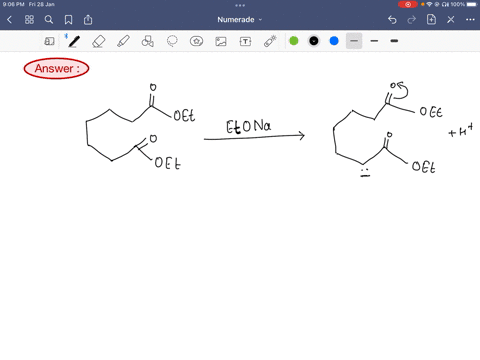Screen dimensions: 480x360
Task: Tap the three dots multitasking handle
Action: tap(240, 5)
